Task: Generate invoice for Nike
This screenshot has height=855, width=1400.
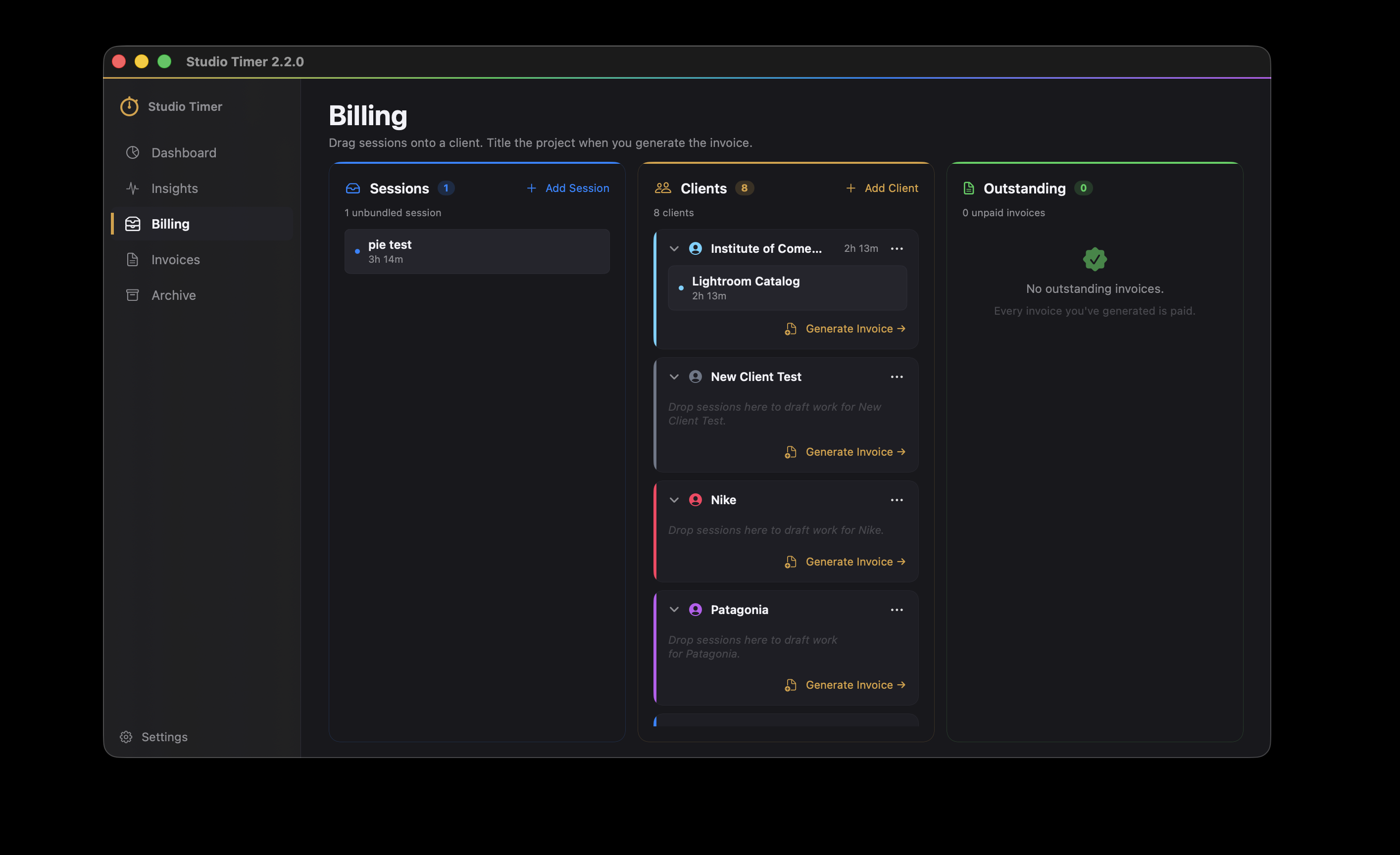Action: pos(845,562)
